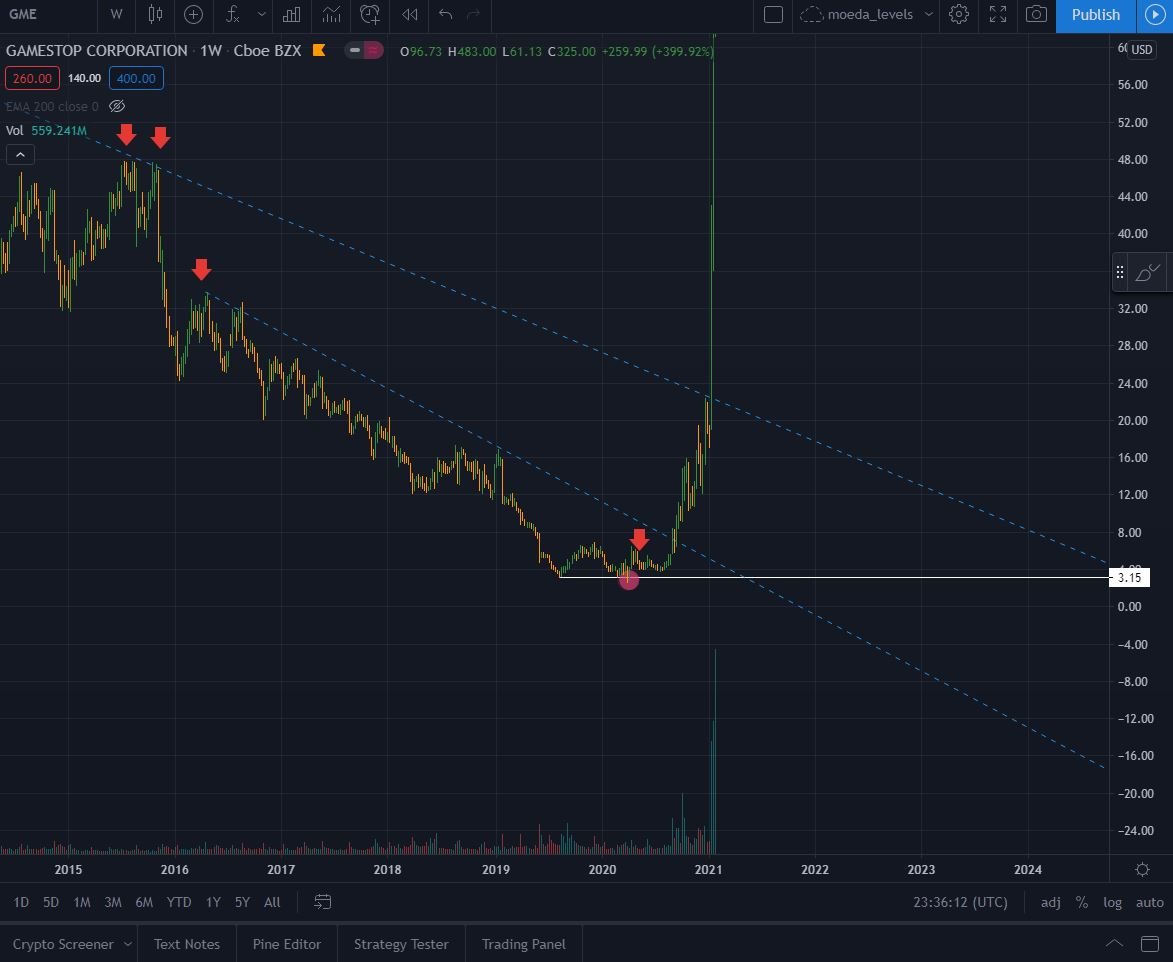Expand the bottom panel with the up caret
The height and width of the screenshot is (962, 1173).
[x=1114, y=944]
